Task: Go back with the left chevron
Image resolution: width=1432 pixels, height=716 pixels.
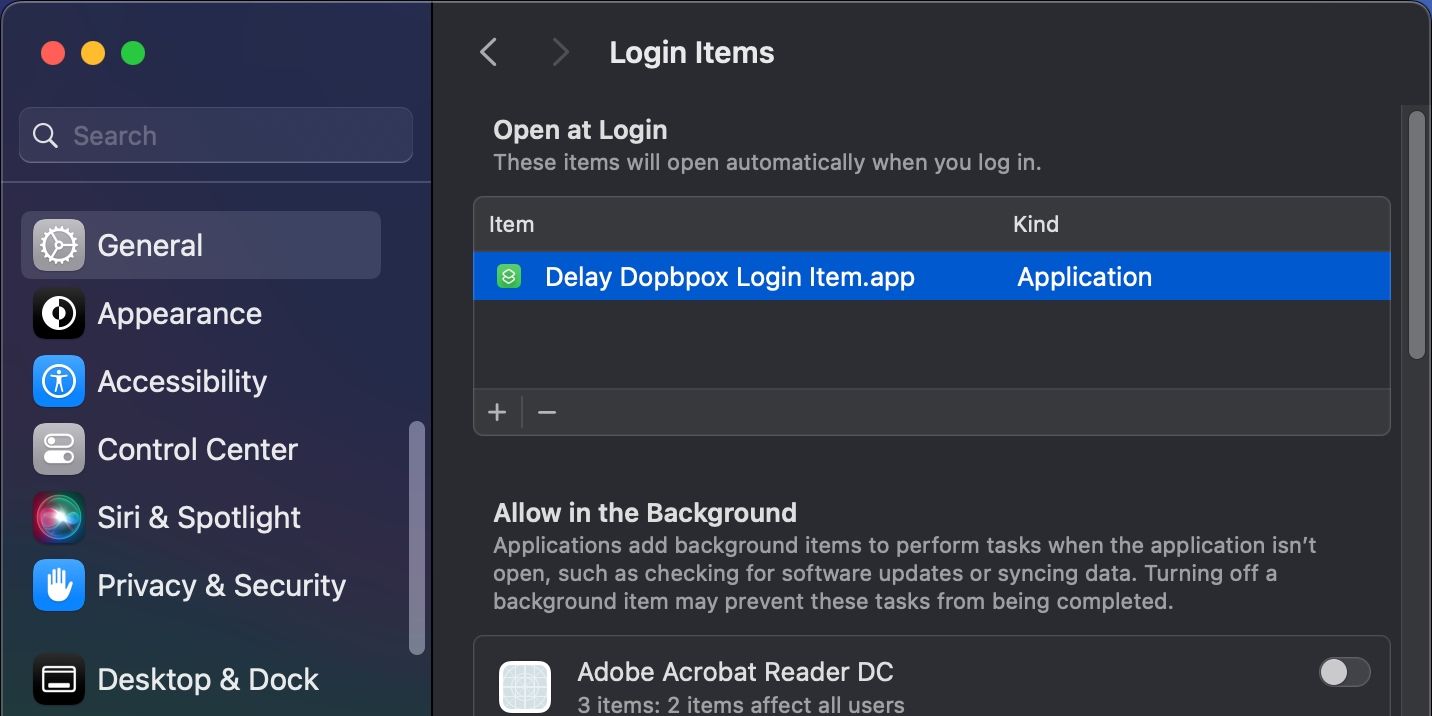Action: click(x=488, y=52)
